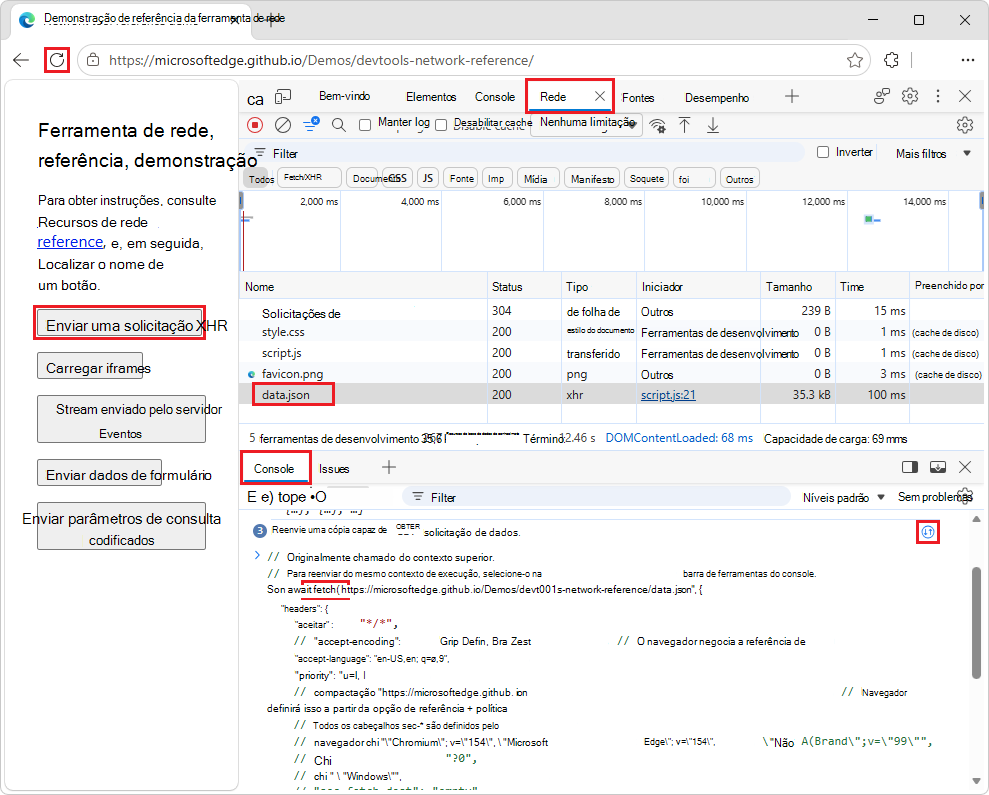Open the Console tab in the top toolbar
Viewport: 989px width, 795px height.
pos(494,97)
